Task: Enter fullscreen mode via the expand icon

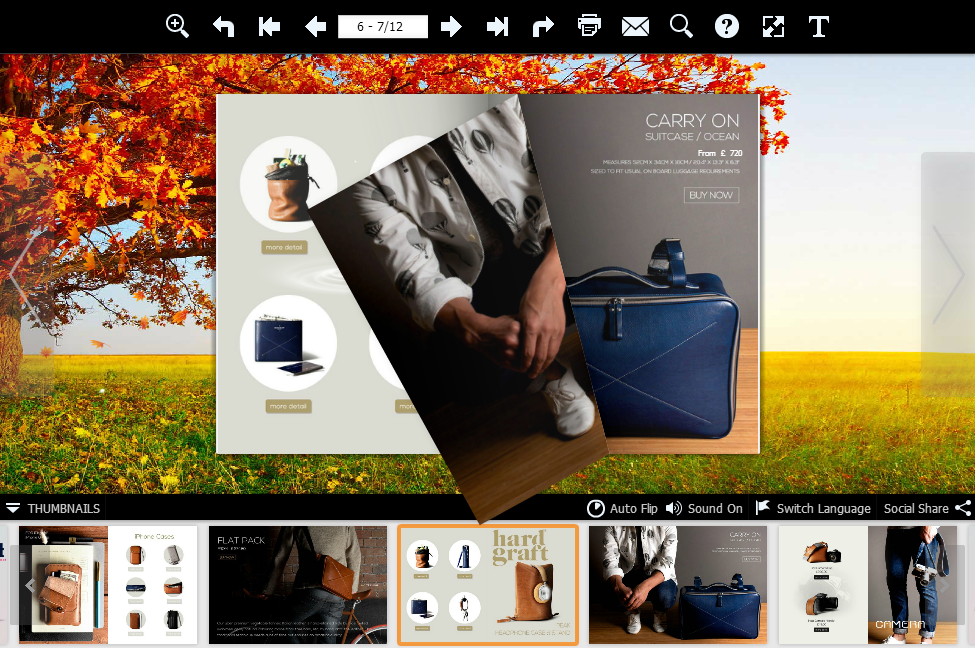Action: click(x=772, y=26)
